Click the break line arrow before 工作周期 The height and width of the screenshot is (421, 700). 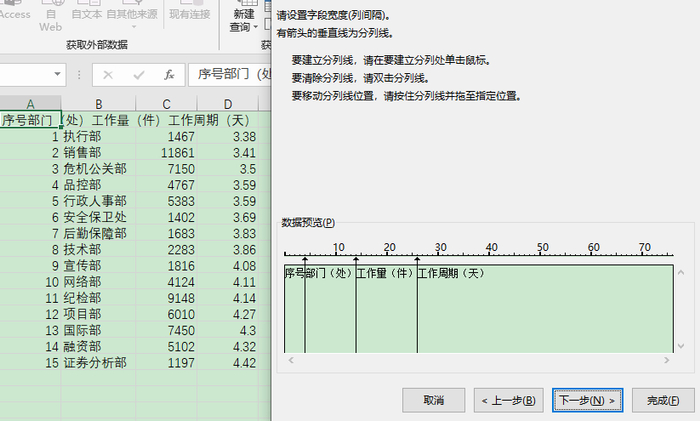417,259
